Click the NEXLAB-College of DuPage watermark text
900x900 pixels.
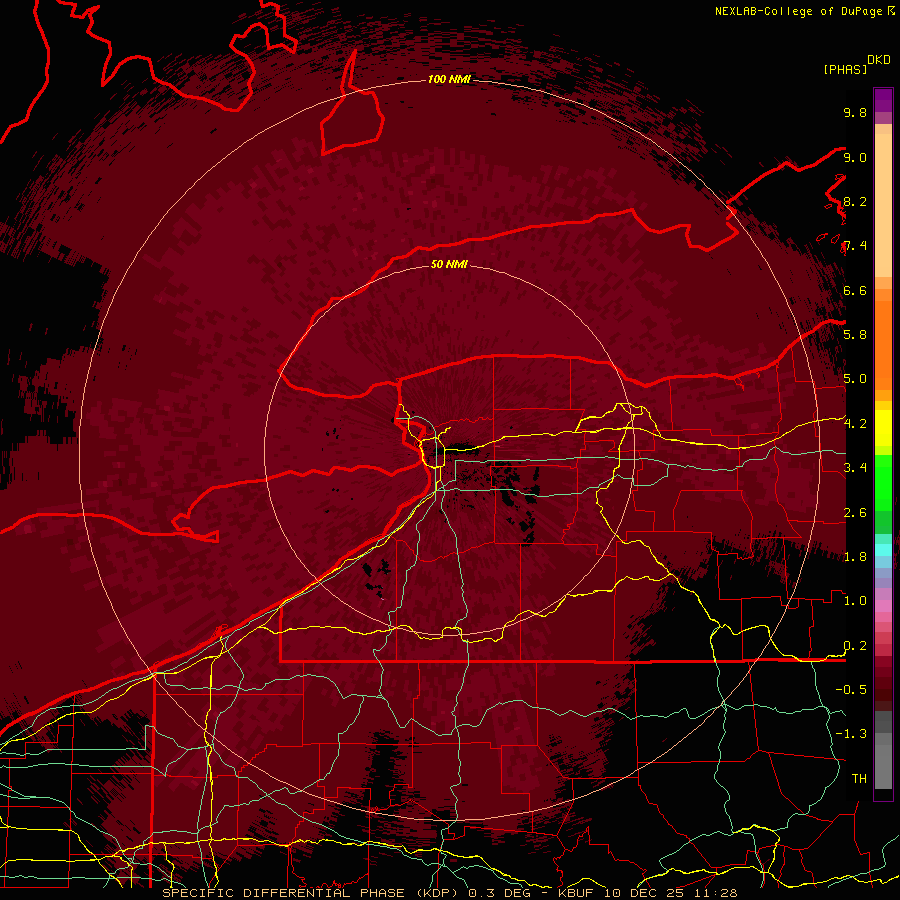(798, 11)
